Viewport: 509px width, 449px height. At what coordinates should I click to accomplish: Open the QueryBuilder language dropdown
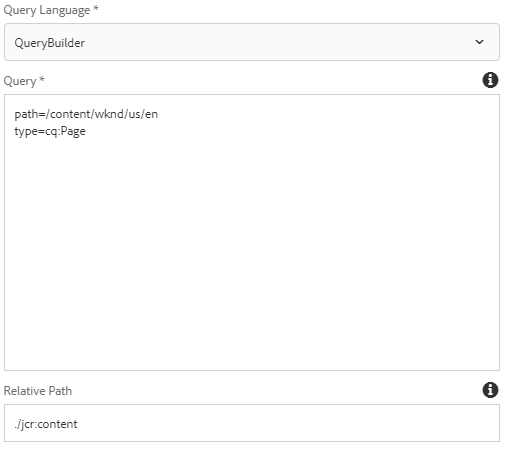pyautogui.click(x=252, y=42)
